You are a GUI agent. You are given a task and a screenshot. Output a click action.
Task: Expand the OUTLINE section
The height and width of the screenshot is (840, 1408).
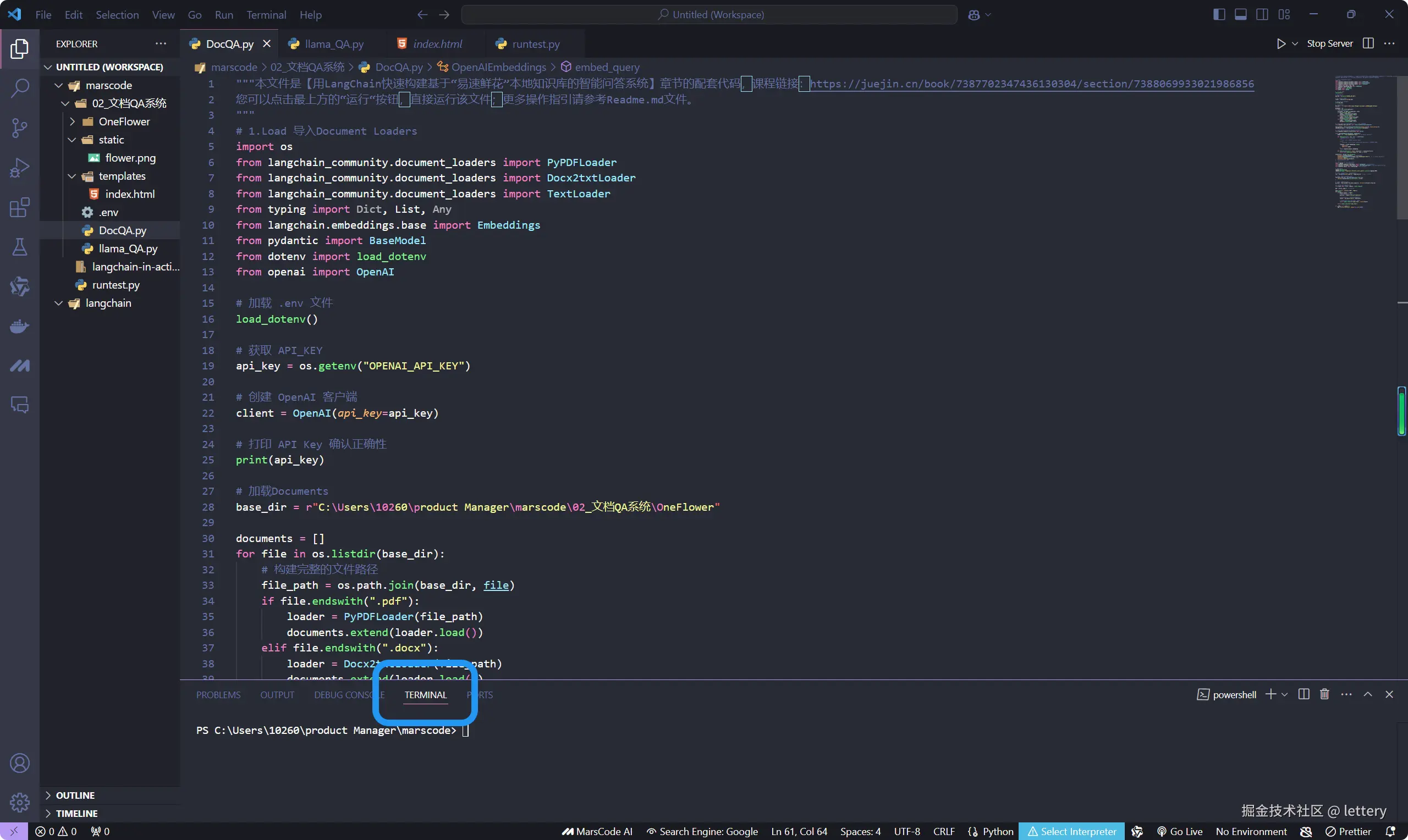[75, 795]
